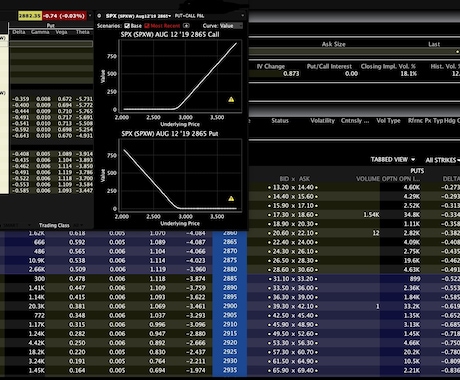The width and height of the screenshot is (460, 380).
Task: Click the call vega value 1.119
Action: click(157, 269)
